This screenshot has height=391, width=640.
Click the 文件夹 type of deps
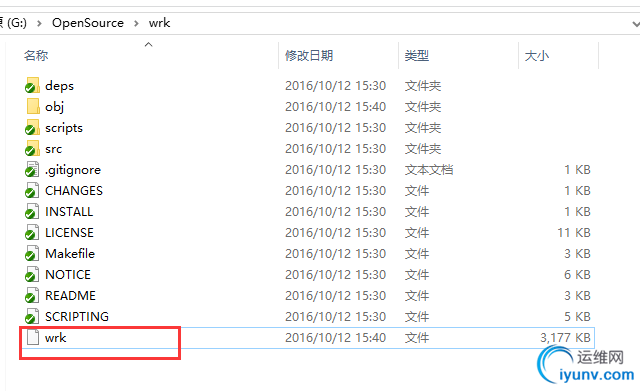(x=423, y=86)
